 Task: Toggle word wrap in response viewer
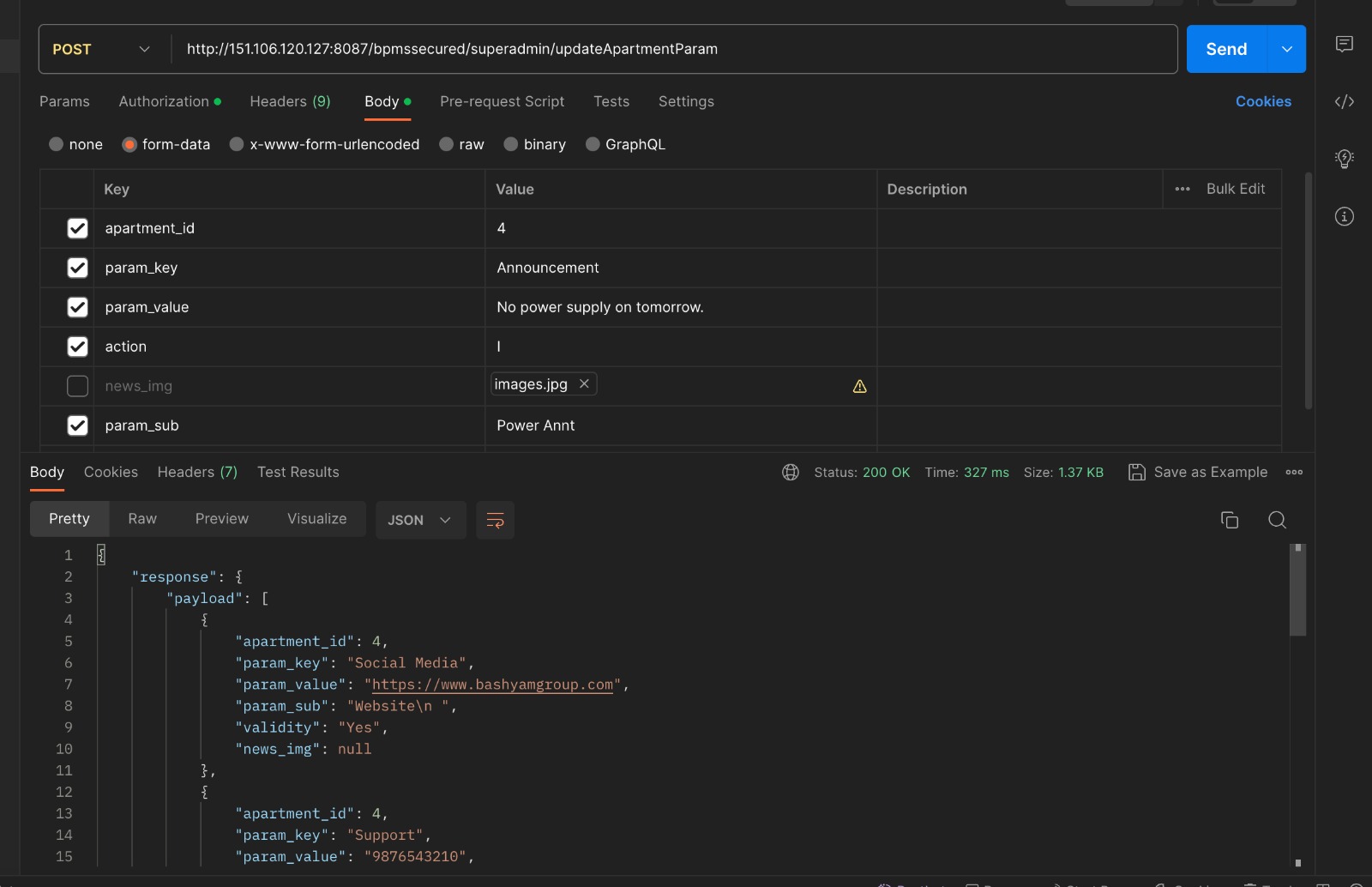(495, 520)
